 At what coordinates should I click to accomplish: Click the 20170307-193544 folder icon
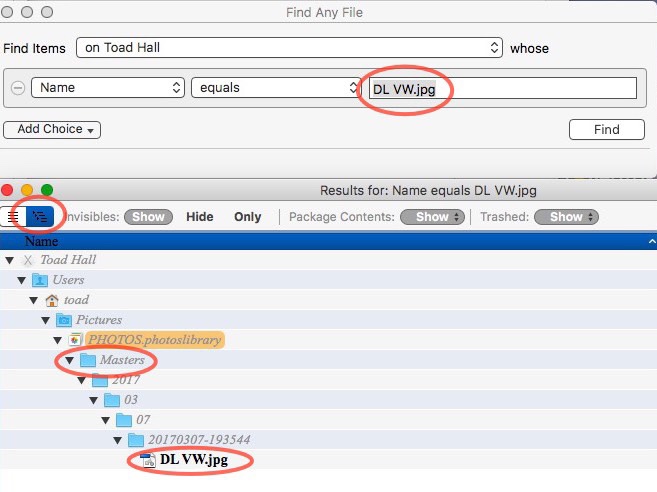point(136,440)
